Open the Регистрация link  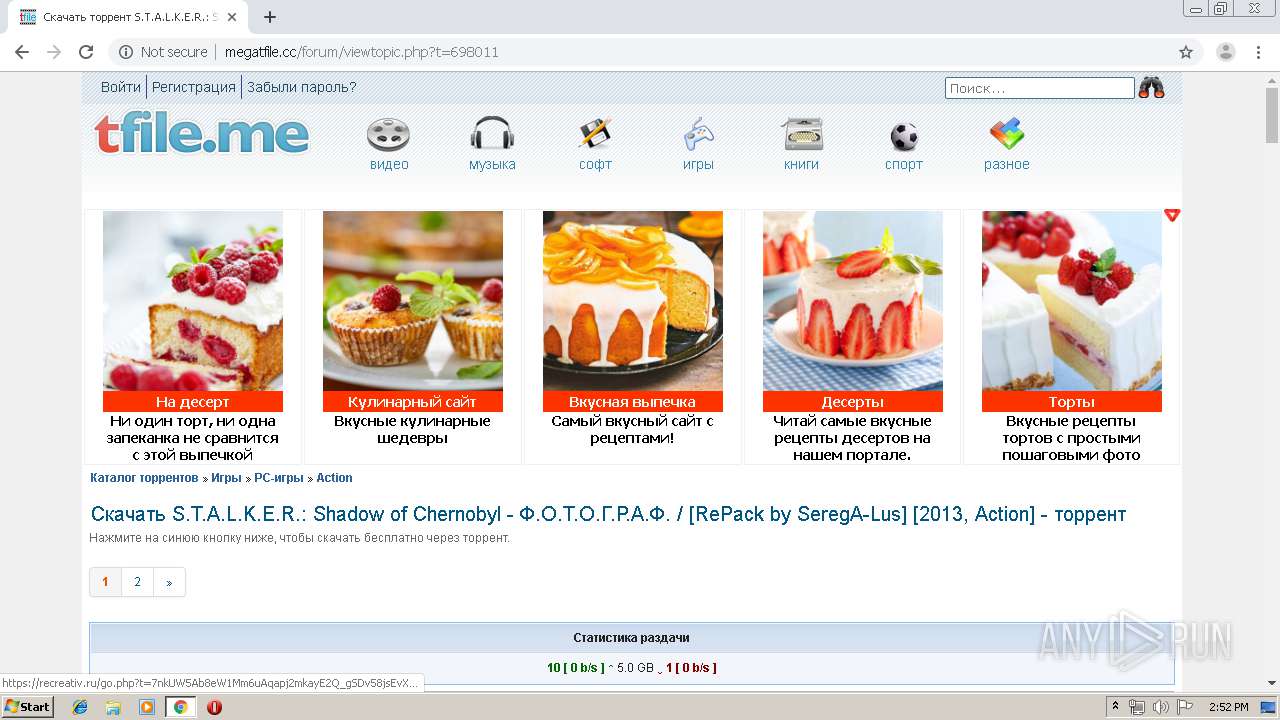(x=194, y=87)
